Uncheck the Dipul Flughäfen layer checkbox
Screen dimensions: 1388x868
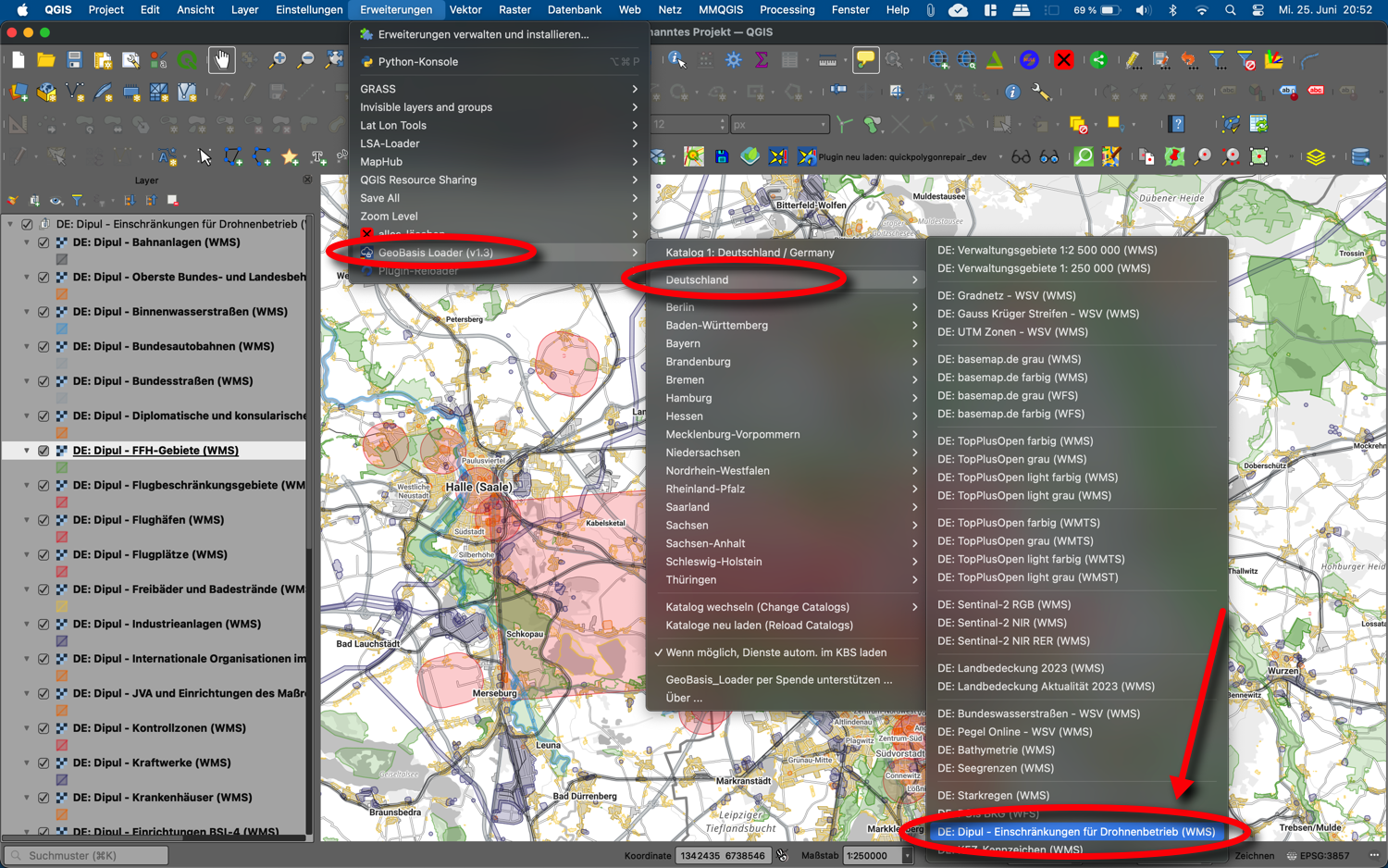(43, 520)
